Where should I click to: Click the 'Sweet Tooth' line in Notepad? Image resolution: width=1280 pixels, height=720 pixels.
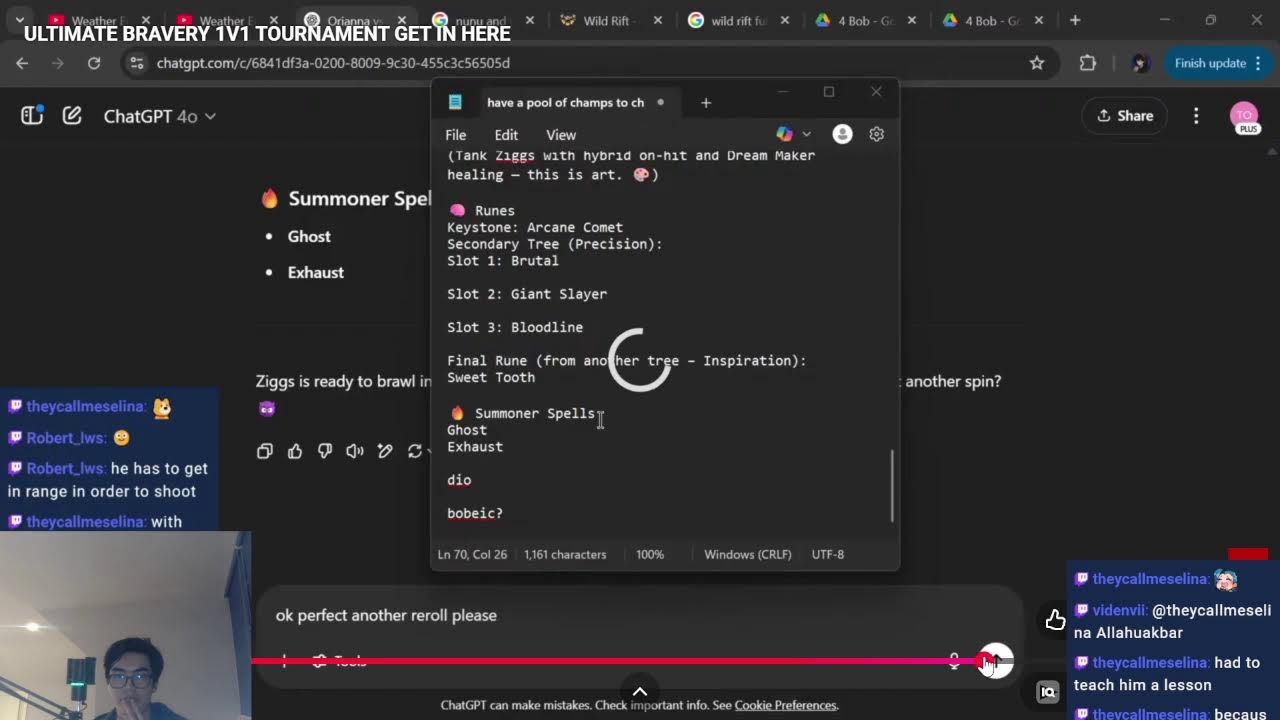(x=491, y=377)
